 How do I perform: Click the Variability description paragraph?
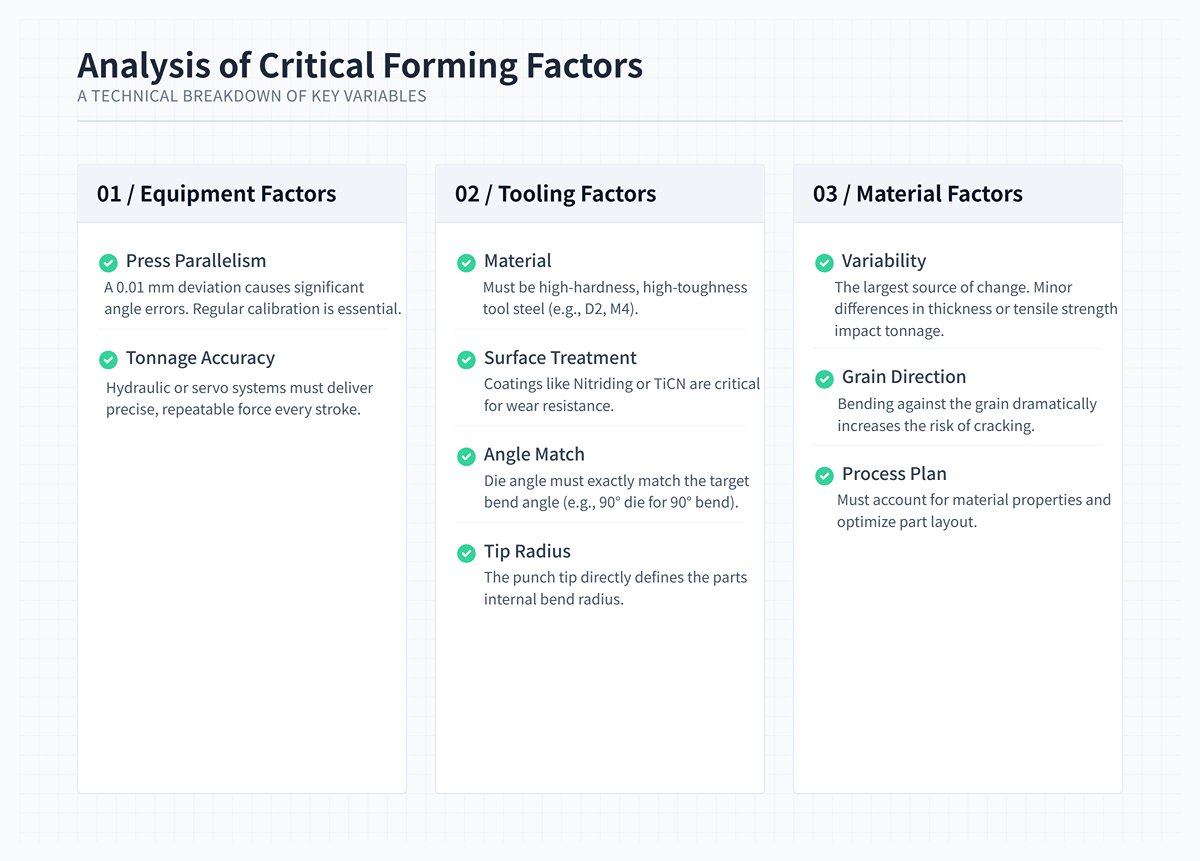coord(975,309)
